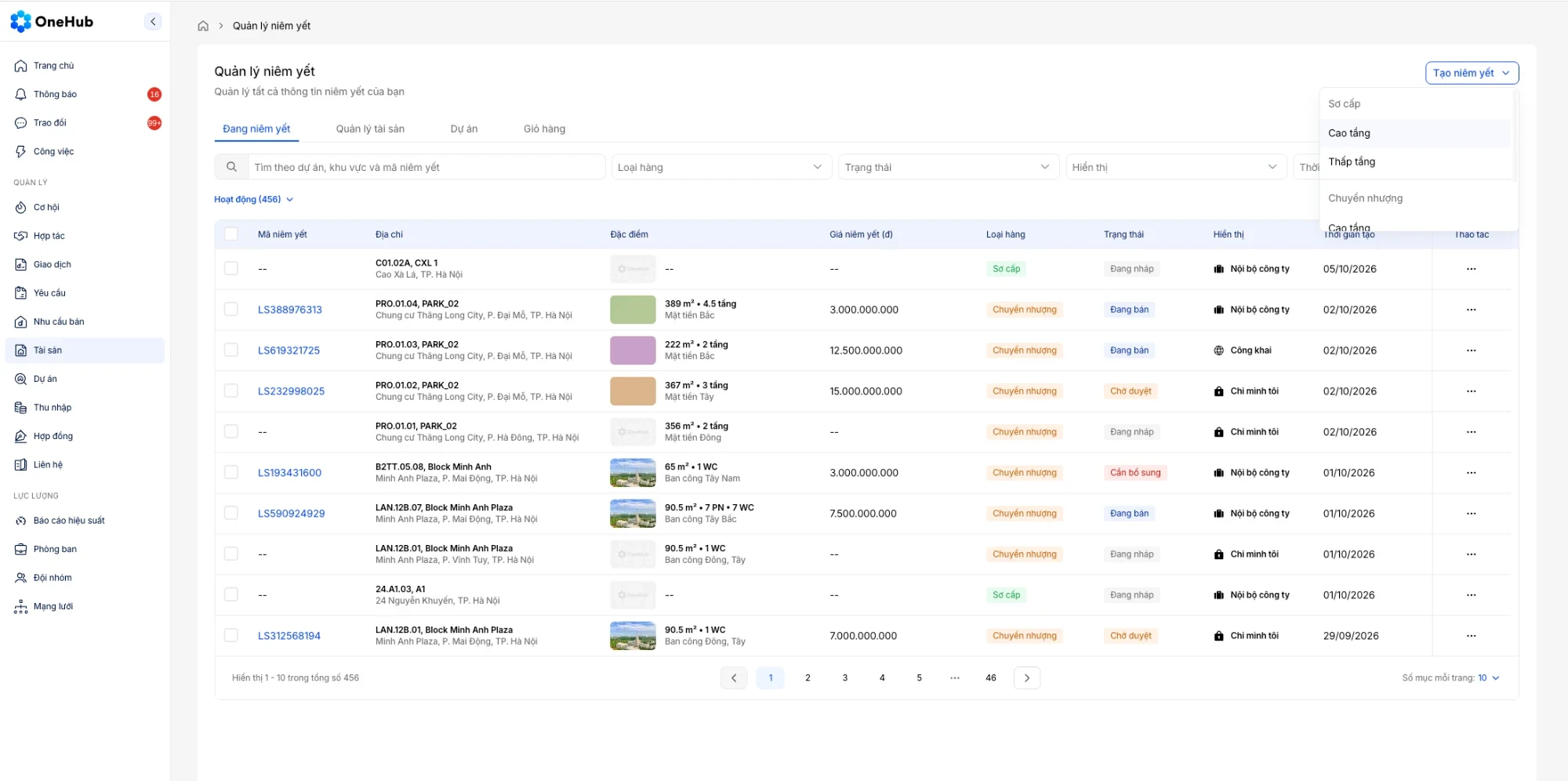Open Báo cáo hiệu suất icon
Image resolution: width=1568 pixels, height=781 pixels.
(x=21, y=521)
